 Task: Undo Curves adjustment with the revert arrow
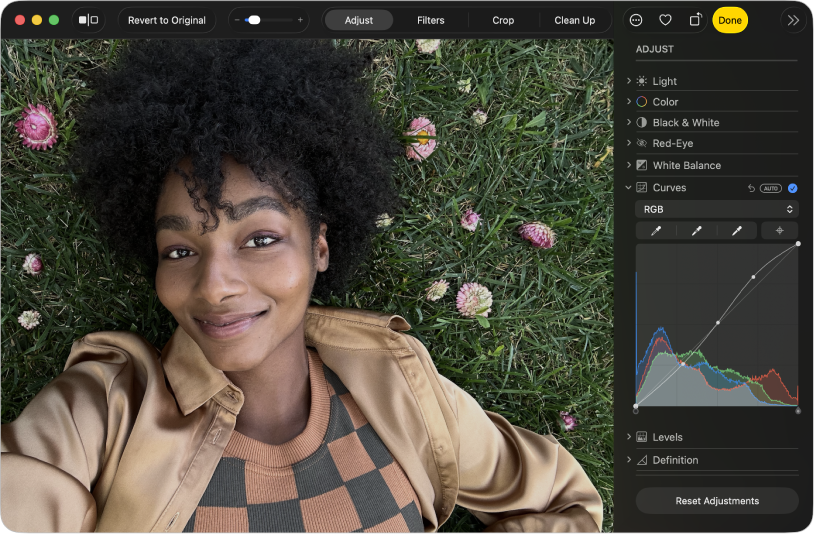coord(751,188)
